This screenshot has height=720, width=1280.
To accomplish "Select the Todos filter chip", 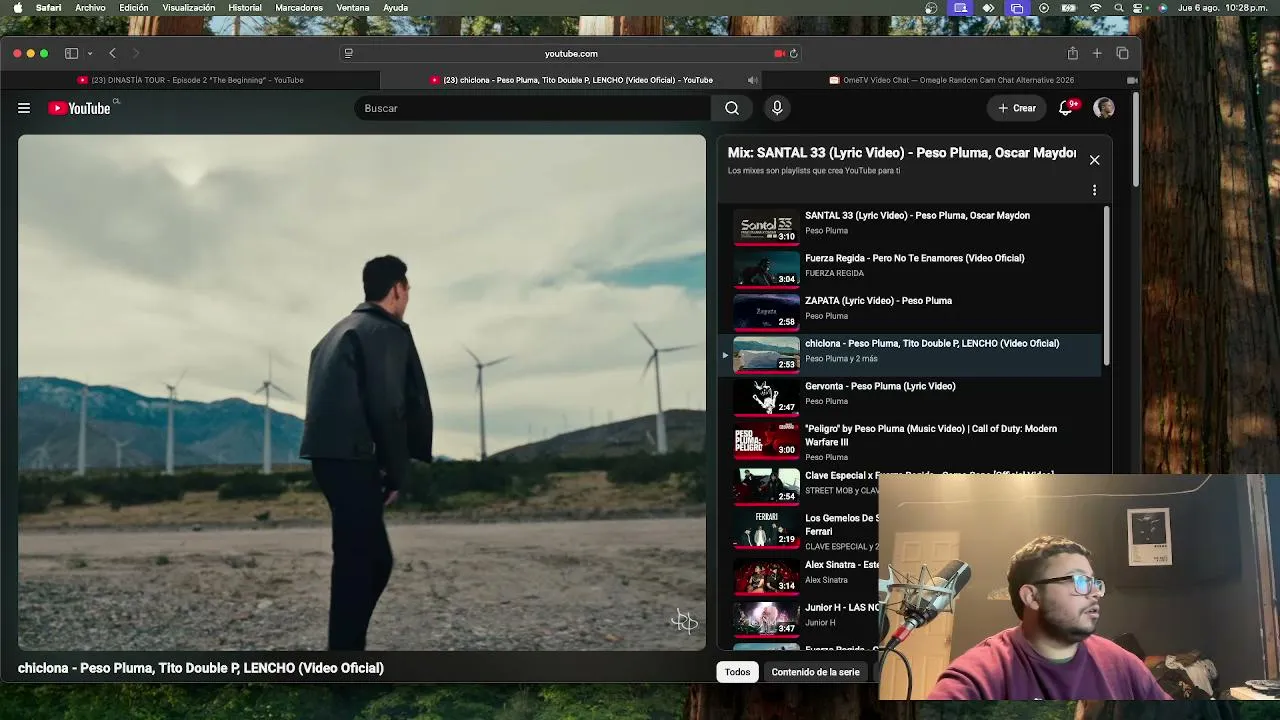I will (737, 672).
